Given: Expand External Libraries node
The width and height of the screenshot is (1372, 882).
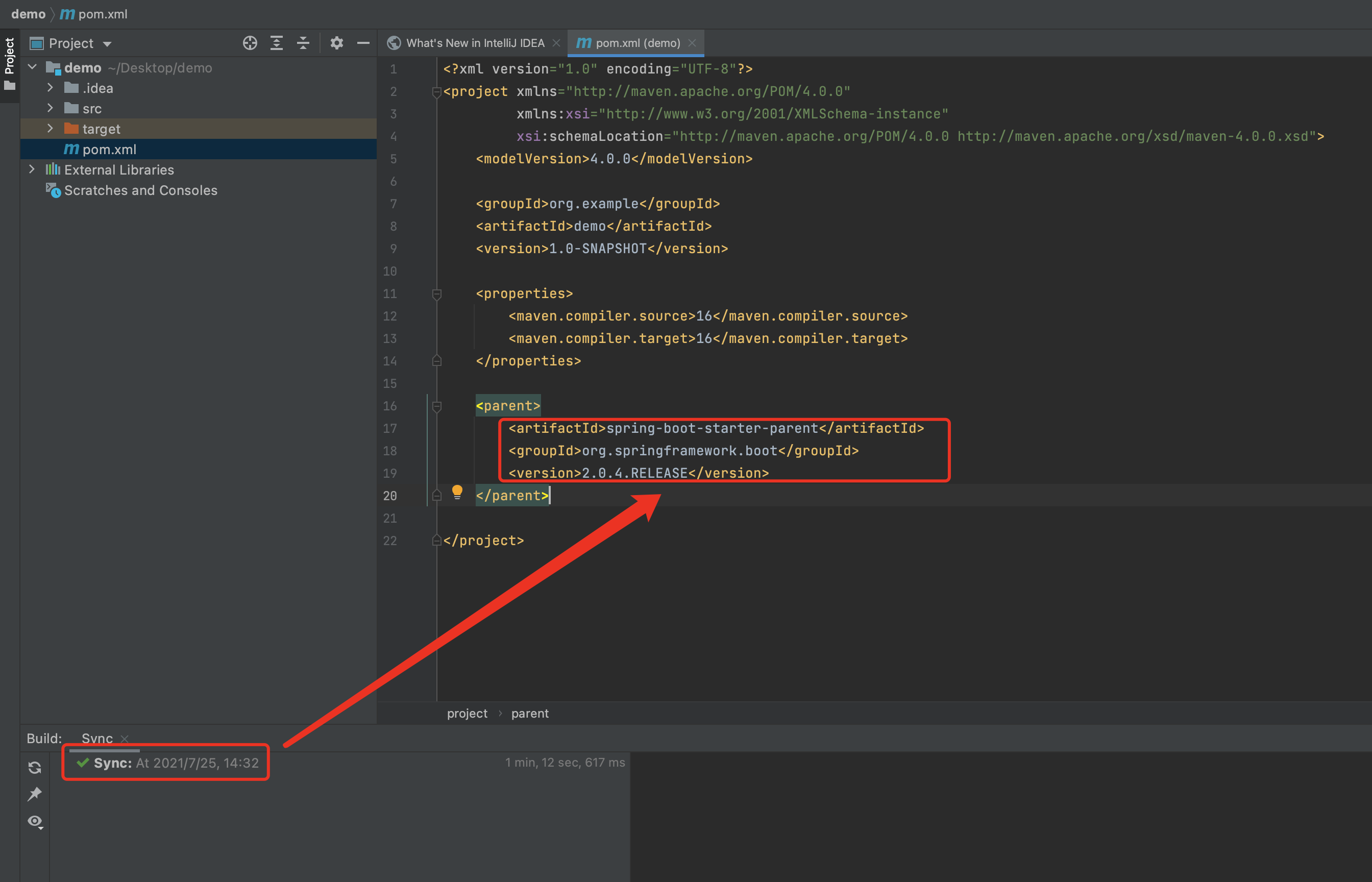Looking at the screenshot, I should click(32, 169).
